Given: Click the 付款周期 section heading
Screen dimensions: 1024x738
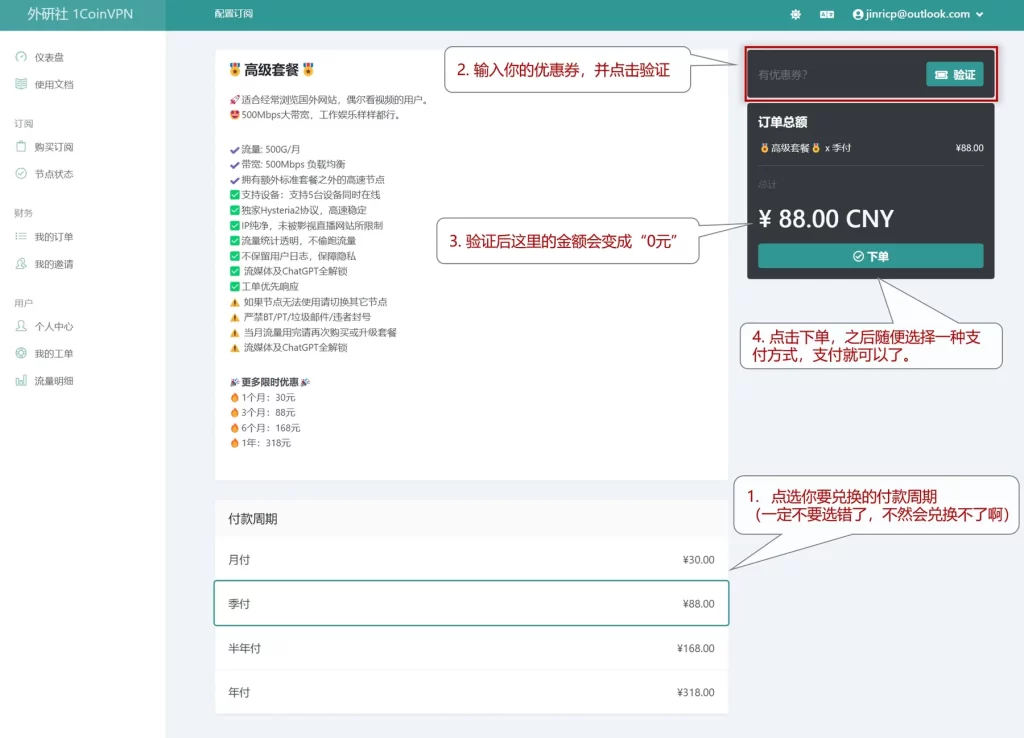Looking at the screenshot, I should click(253, 519).
